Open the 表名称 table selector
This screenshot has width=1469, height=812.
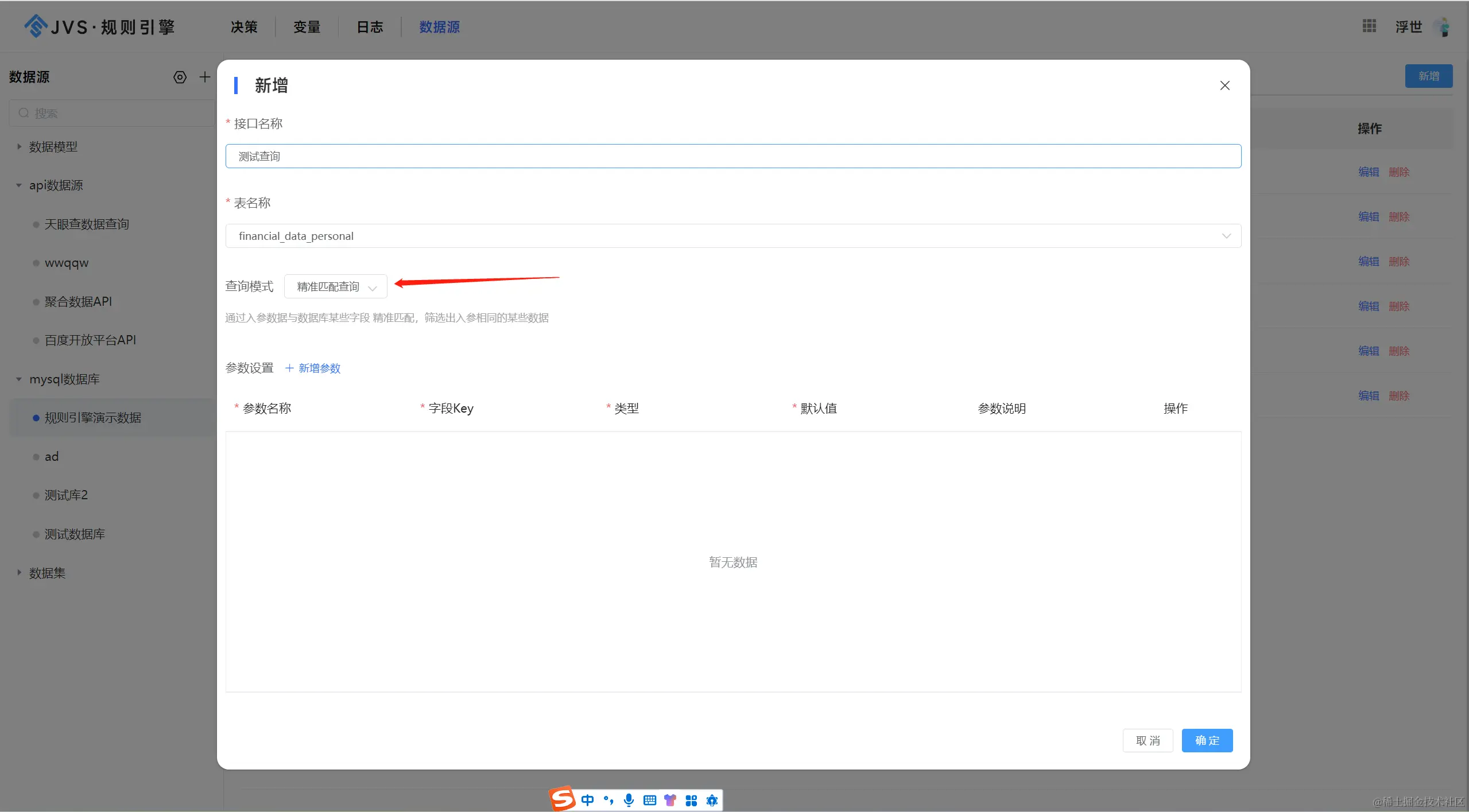coord(733,236)
